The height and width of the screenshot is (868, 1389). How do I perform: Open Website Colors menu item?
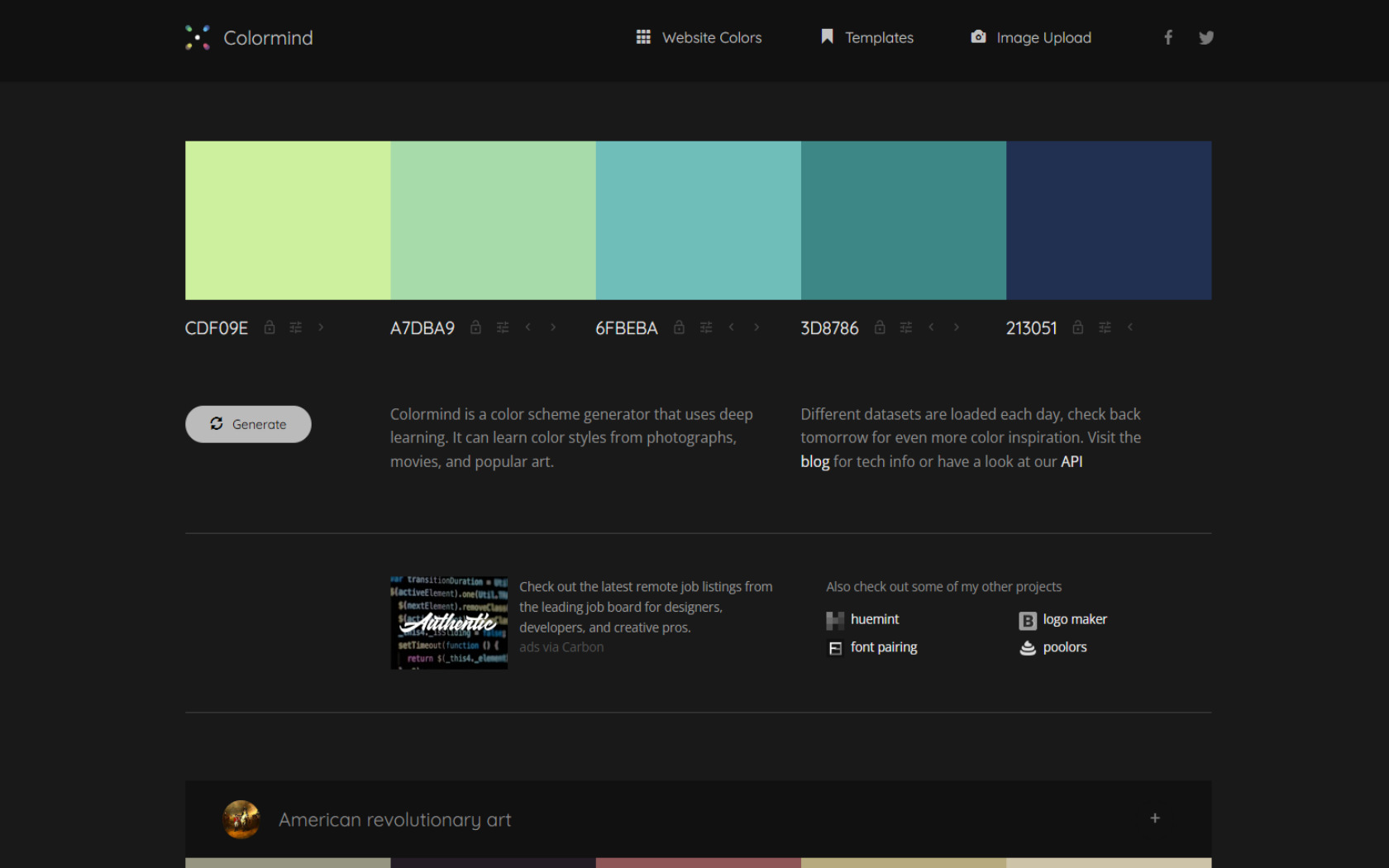(699, 37)
